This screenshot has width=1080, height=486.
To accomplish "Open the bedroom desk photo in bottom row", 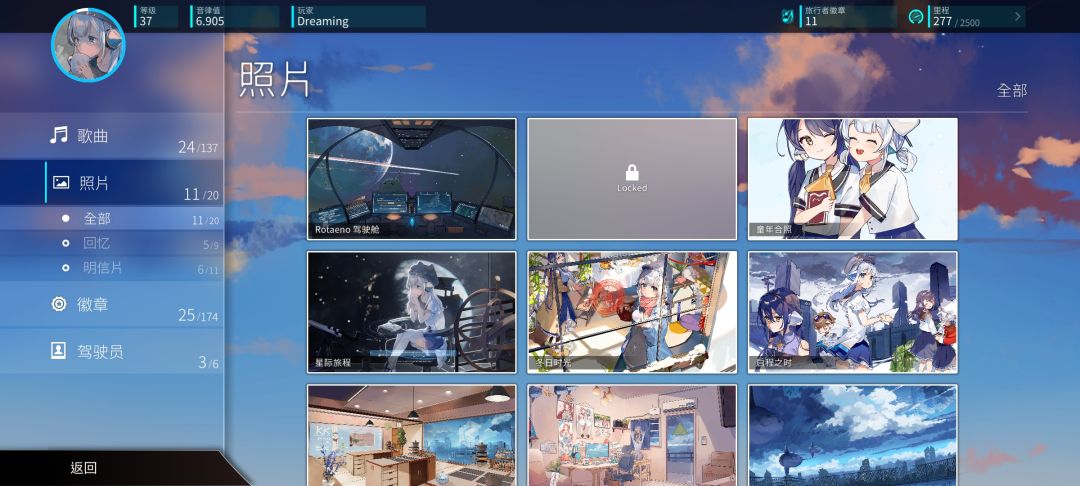I will 632,435.
